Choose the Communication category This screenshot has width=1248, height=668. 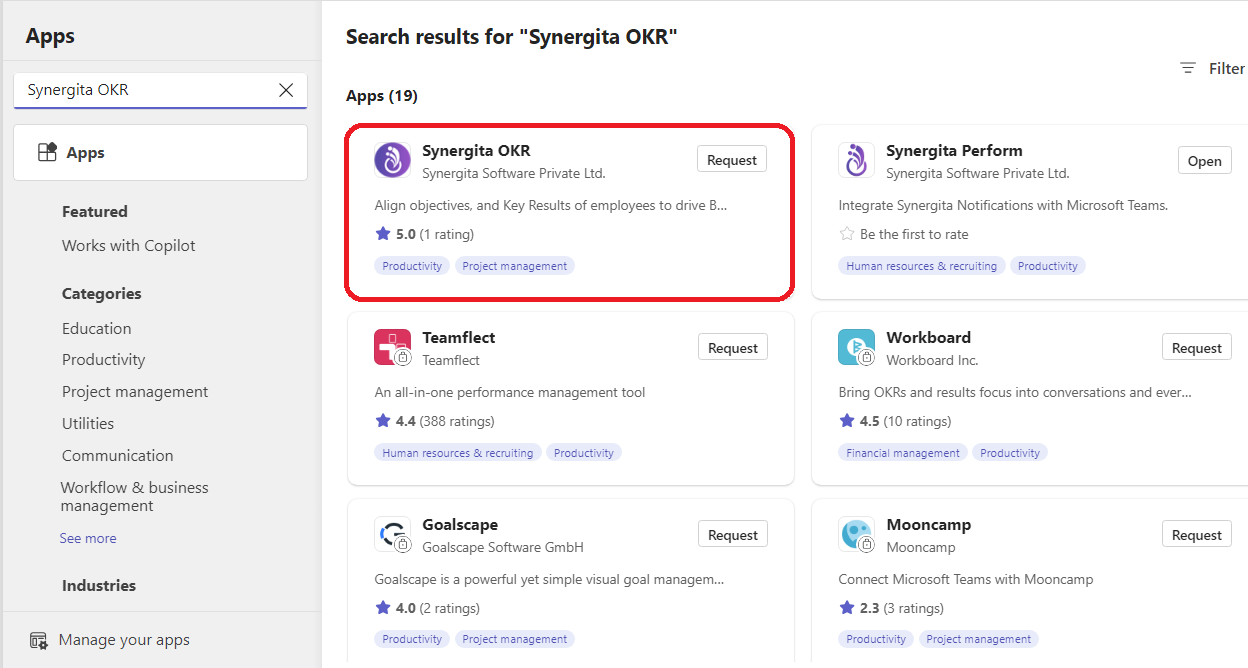(x=118, y=456)
